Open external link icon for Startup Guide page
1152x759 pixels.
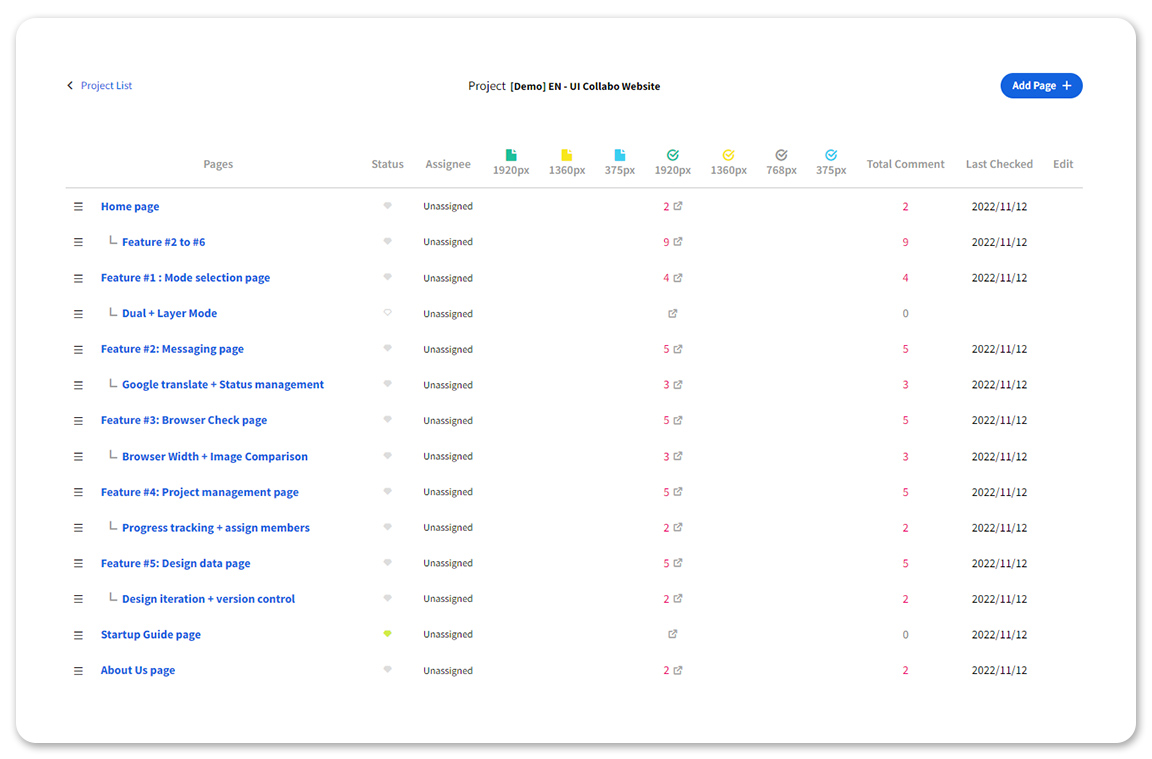tap(673, 635)
